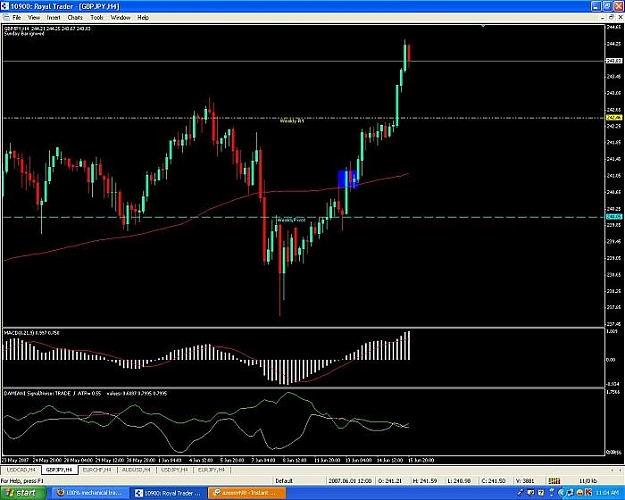Open the EURJPY,H4 chart tab

point(211,470)
